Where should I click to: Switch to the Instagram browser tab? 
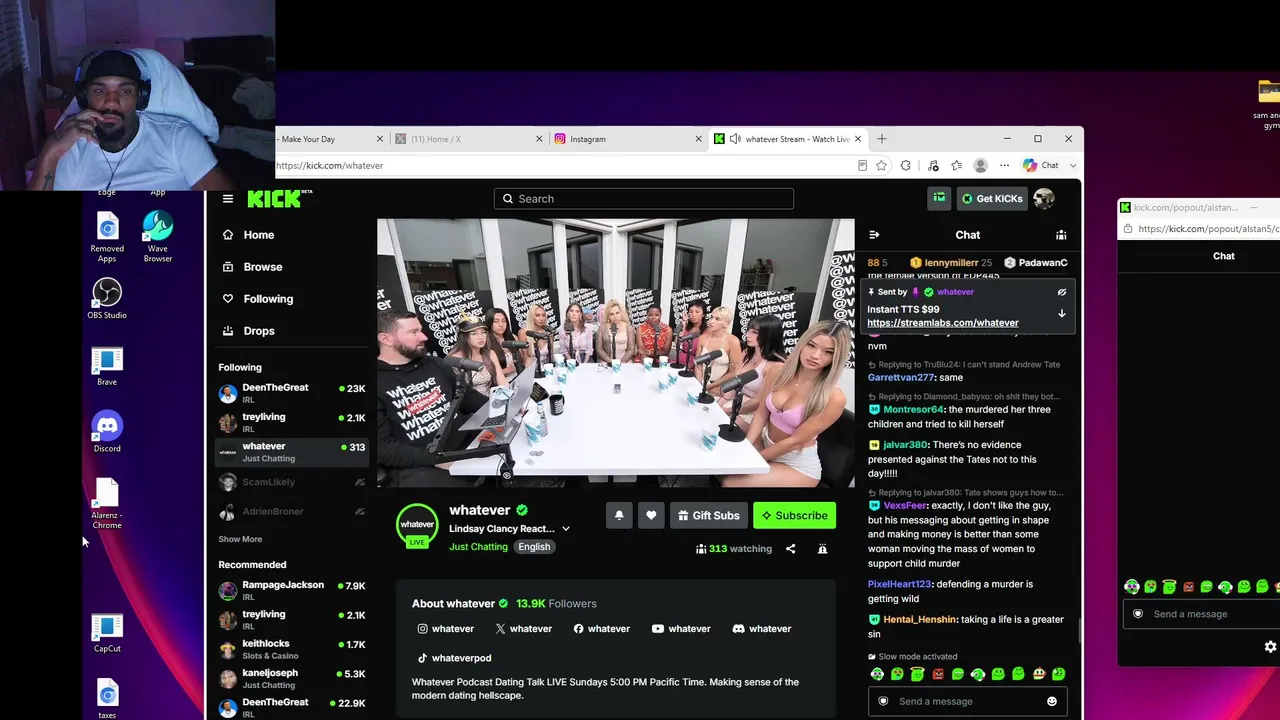(x=627, y=139)
